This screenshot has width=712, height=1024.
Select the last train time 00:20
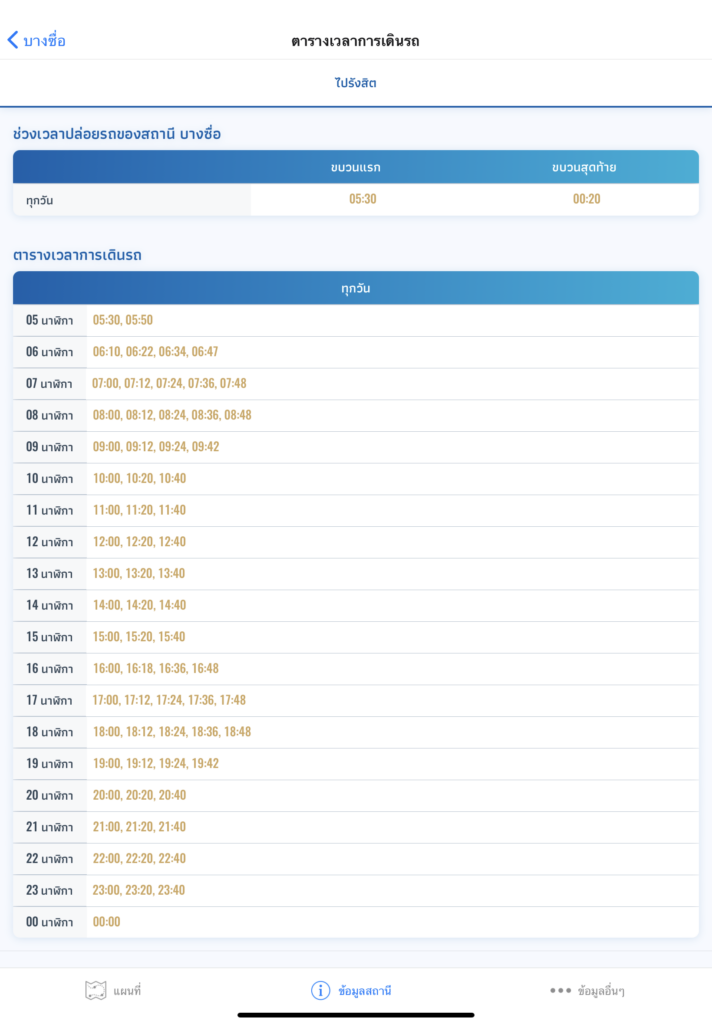coord(586,199)
